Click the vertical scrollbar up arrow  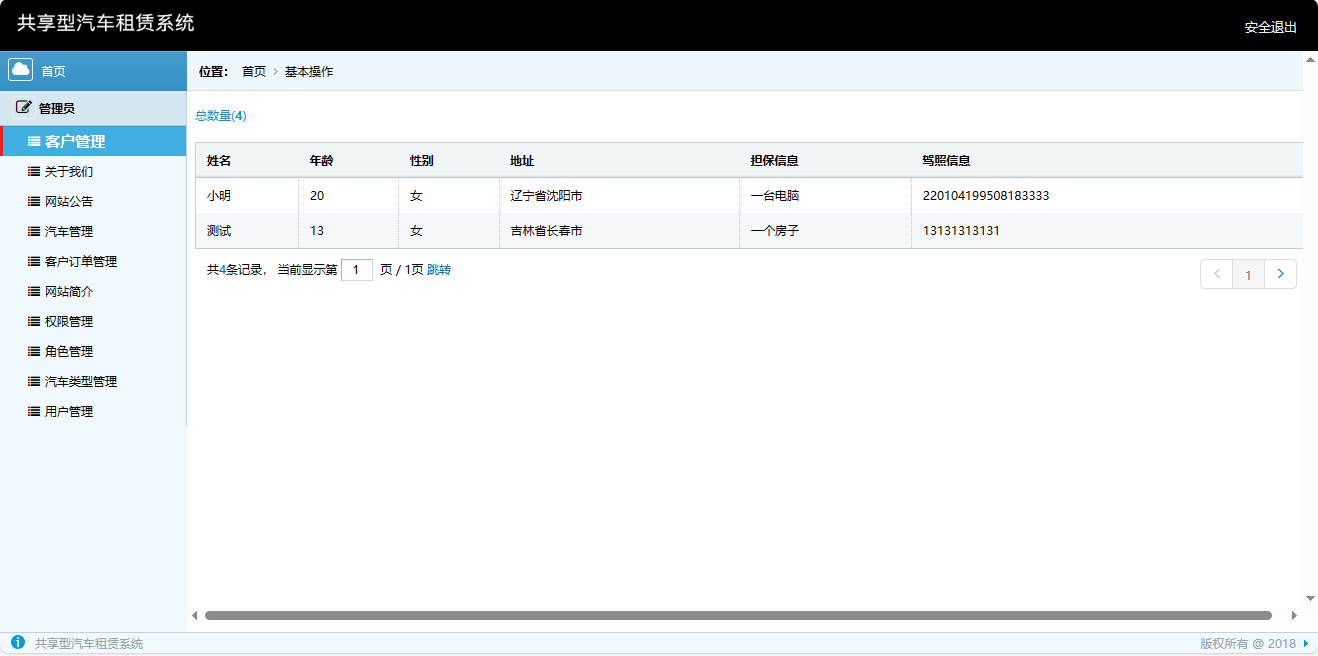(1310, 59)
